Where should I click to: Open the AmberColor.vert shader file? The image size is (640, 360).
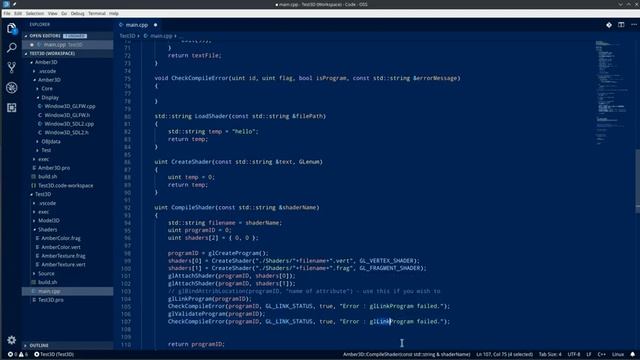click(x=61, y=247)
